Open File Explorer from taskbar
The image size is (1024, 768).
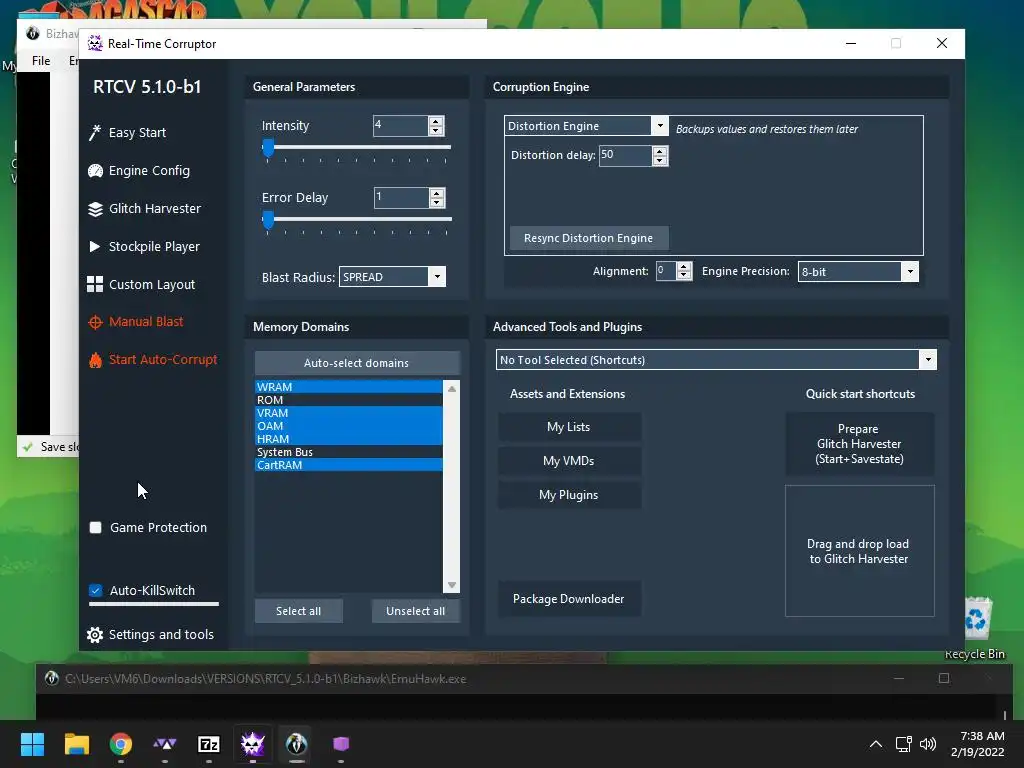pos(76,744)
